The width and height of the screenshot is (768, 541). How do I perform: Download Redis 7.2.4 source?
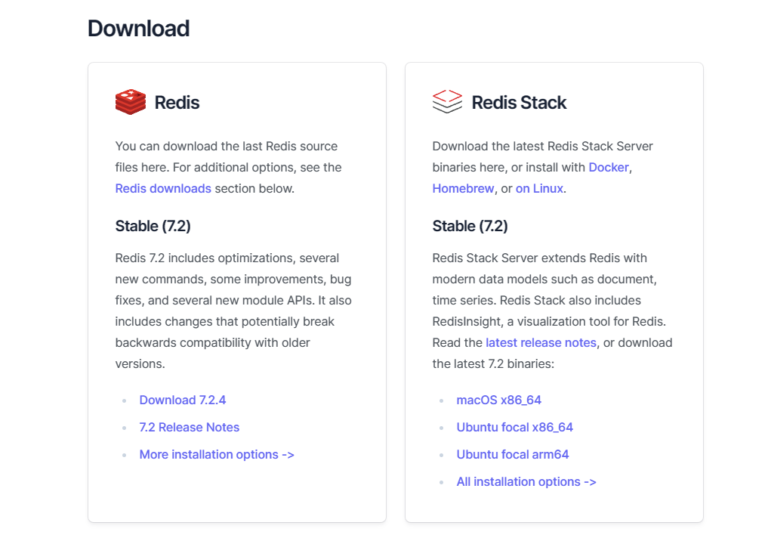182,400
